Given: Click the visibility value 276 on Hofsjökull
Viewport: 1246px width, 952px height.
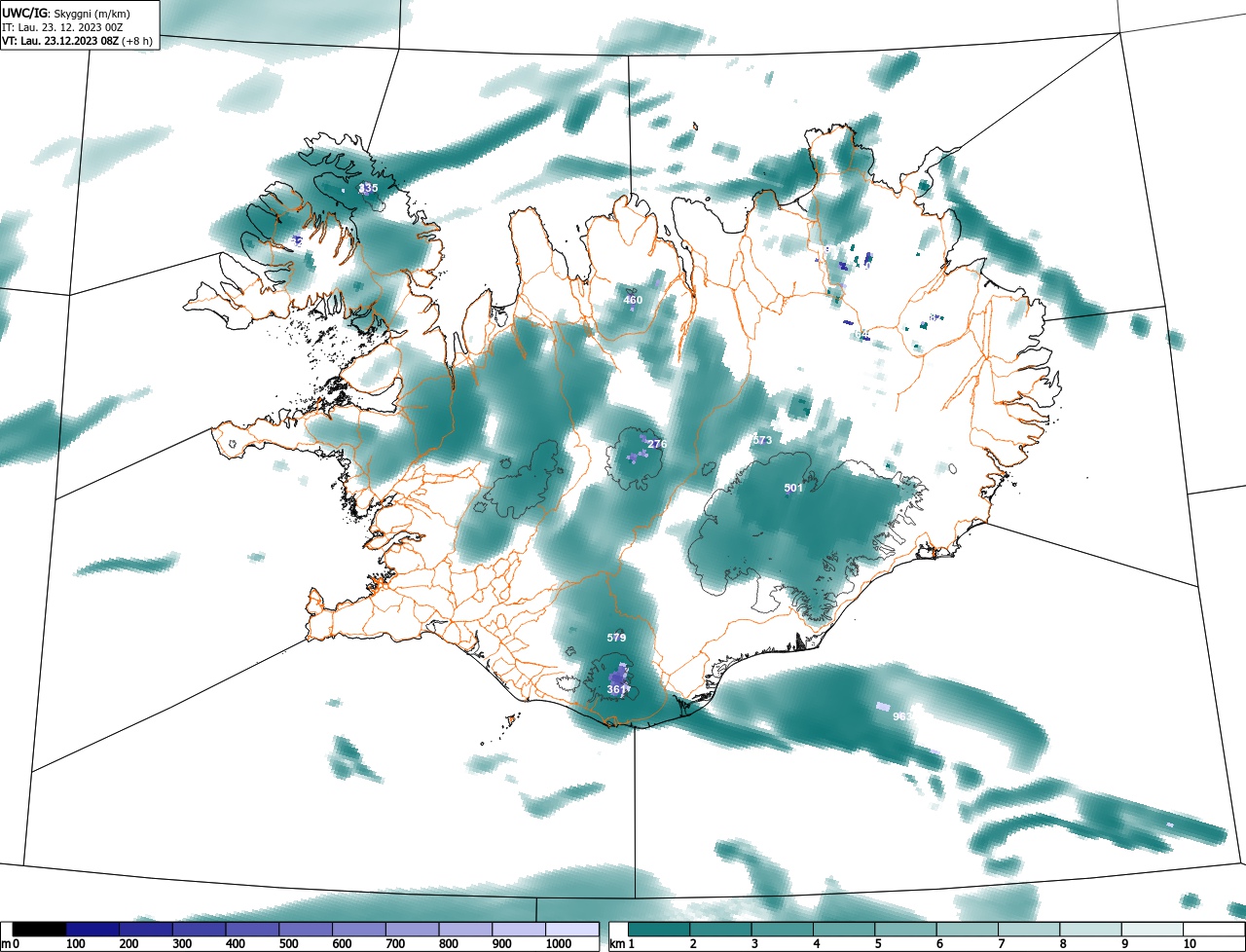Looking at the screenshot, I should 657,444.
